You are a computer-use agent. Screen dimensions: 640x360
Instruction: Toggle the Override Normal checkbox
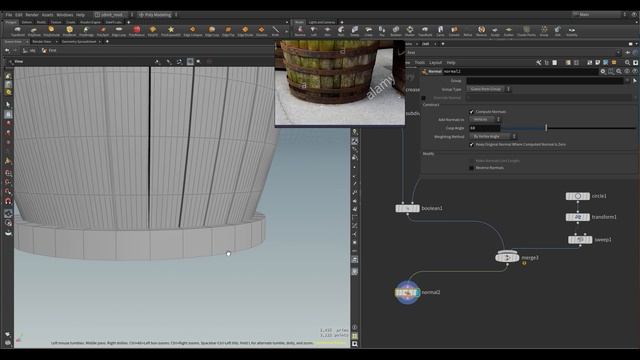click(x=423, y=98)
